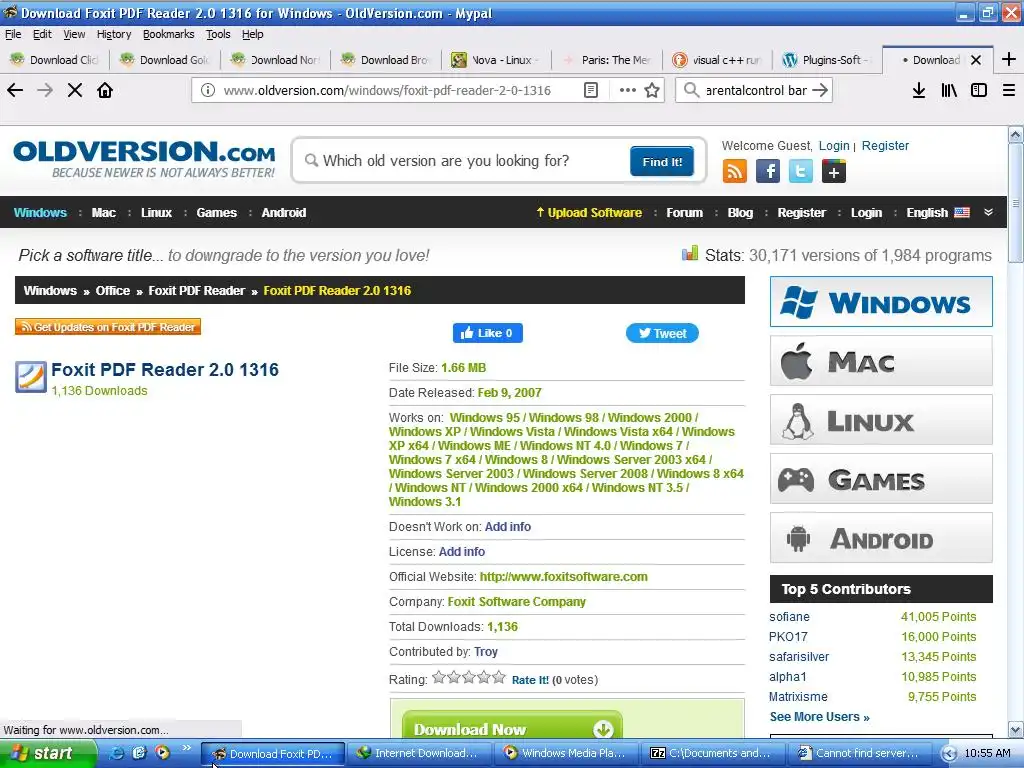Screen dimensions: 1024x768
Task: Click the Tweet button
Action: click(662, 333)
